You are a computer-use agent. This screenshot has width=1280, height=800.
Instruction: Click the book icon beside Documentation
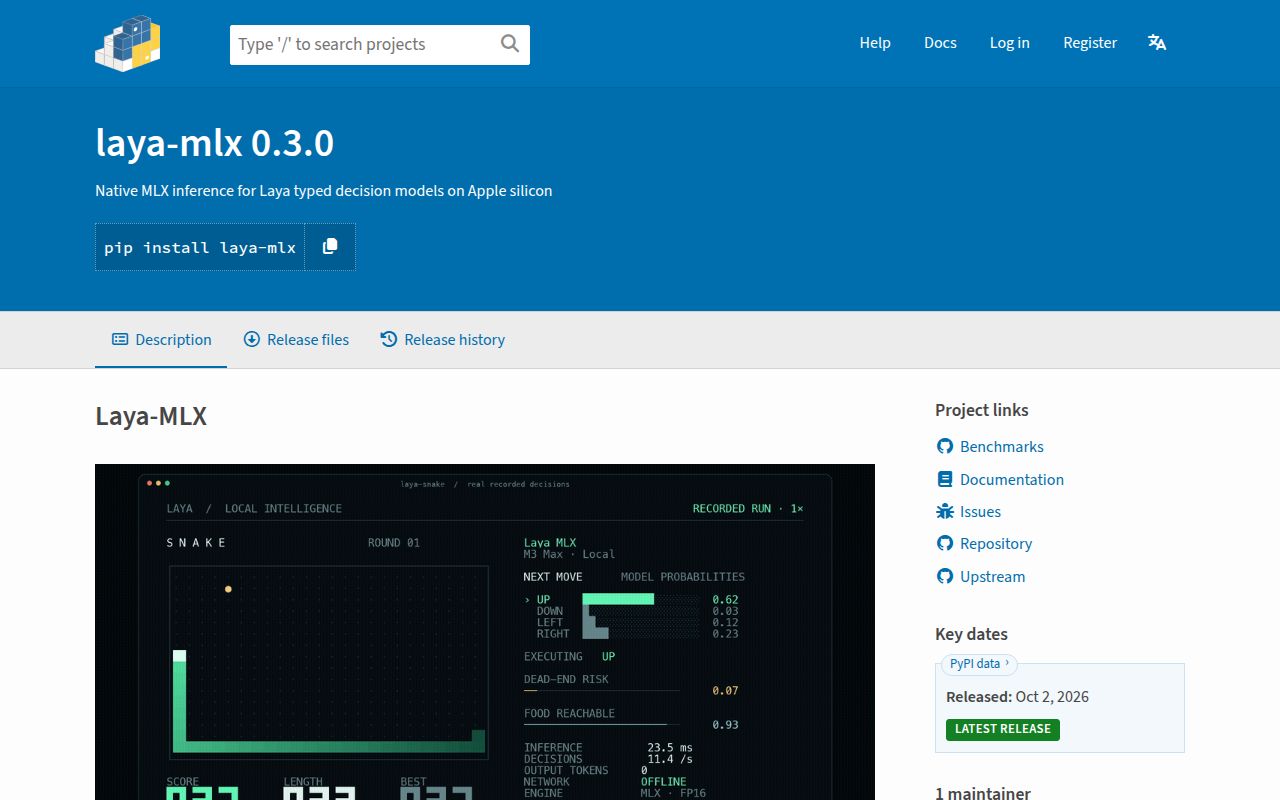click(x=945, y=480)
